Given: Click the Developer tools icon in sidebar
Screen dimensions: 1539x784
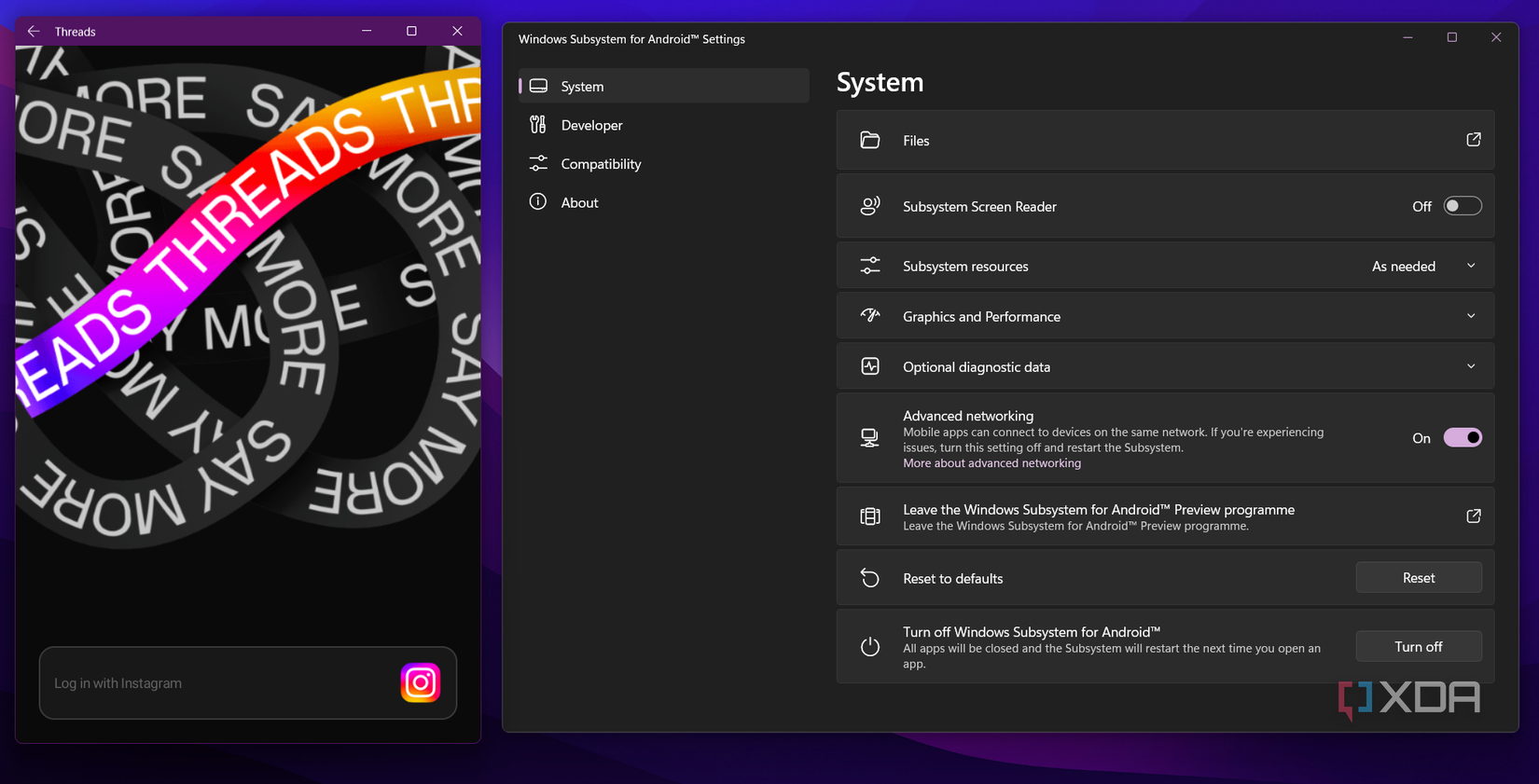Looking at the screenshot, I should pos(538,125).
